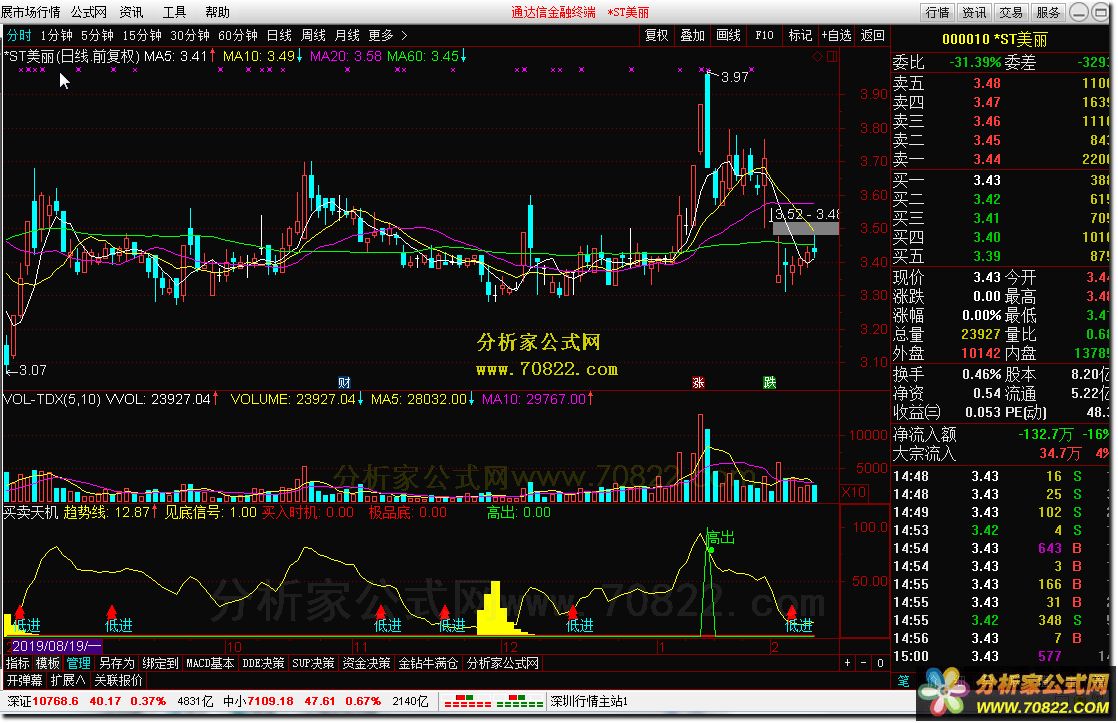This screenshot has height=723, width=1118.
Task: Expand the 扩展∧ panel
Action: 68,680
